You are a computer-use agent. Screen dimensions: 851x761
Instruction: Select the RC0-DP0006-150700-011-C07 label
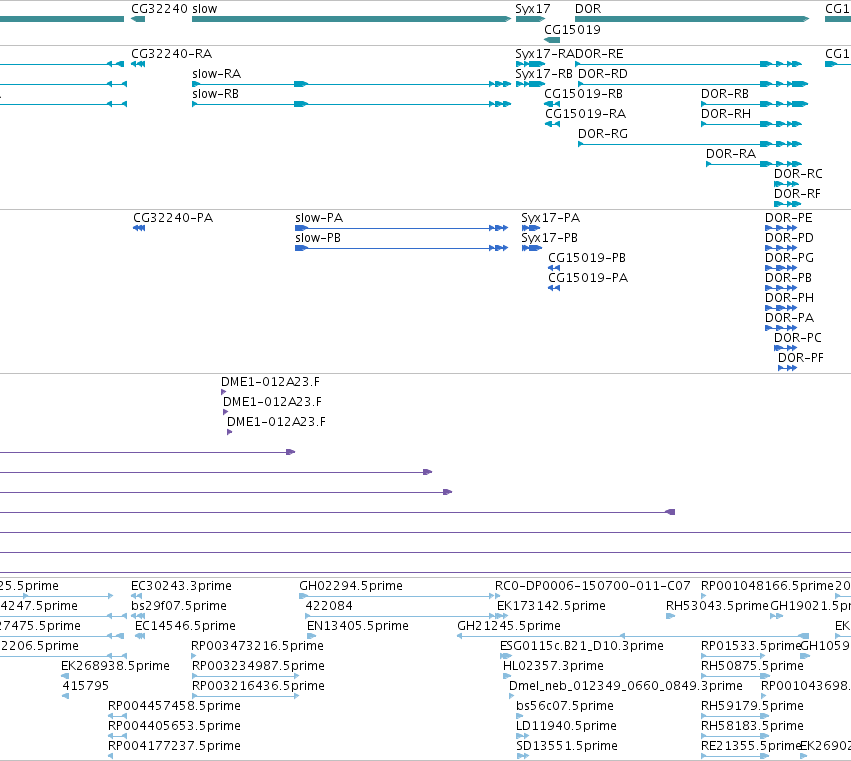click(593, 586)
